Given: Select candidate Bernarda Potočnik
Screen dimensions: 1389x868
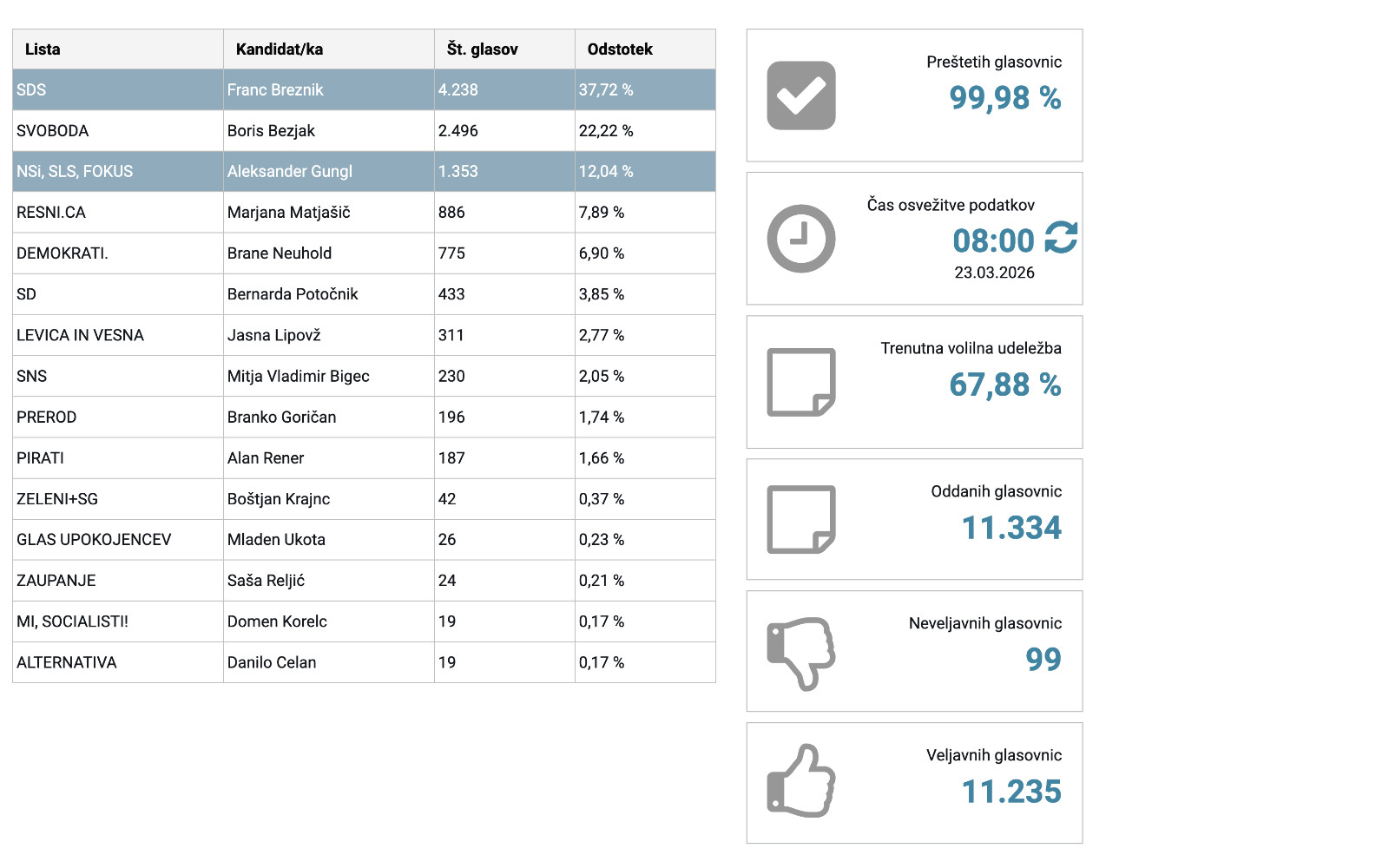Looking at the screenshot, I should pos(293,294).
